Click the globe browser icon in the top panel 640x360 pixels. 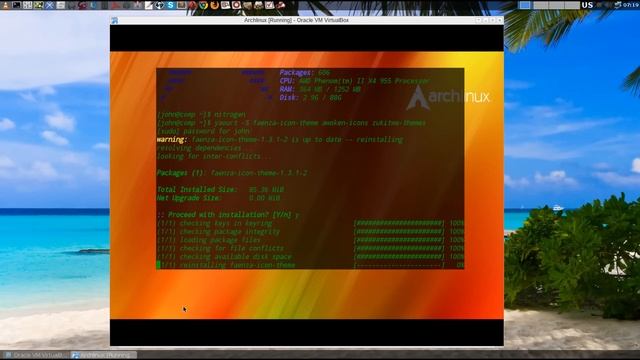click(x=159, y=5)
